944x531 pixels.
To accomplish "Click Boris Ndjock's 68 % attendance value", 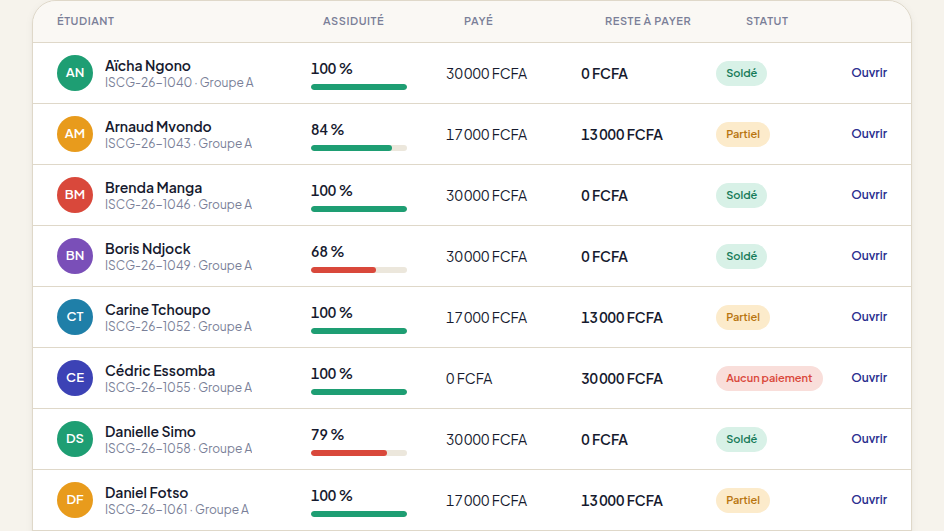I will pyautogui.click(x=328, y=252).
